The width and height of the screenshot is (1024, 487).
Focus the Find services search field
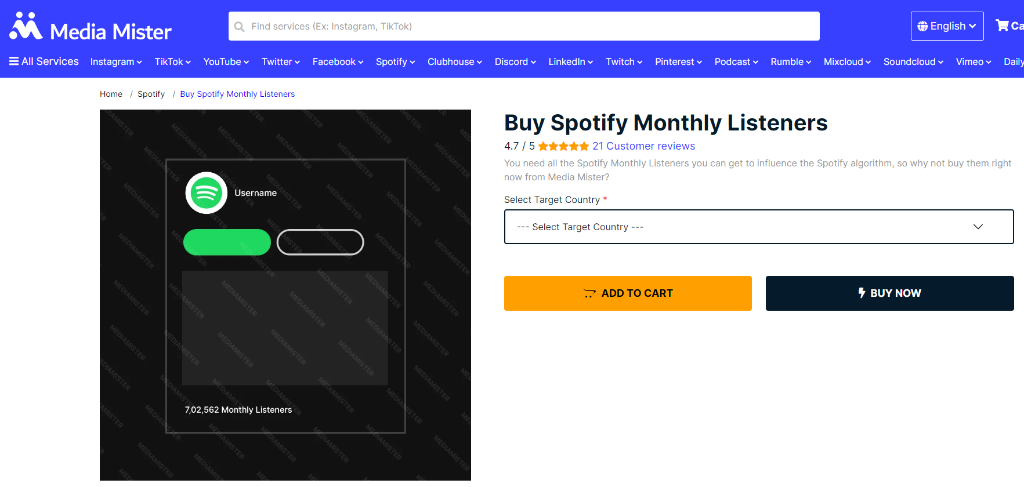coord(524,27)
